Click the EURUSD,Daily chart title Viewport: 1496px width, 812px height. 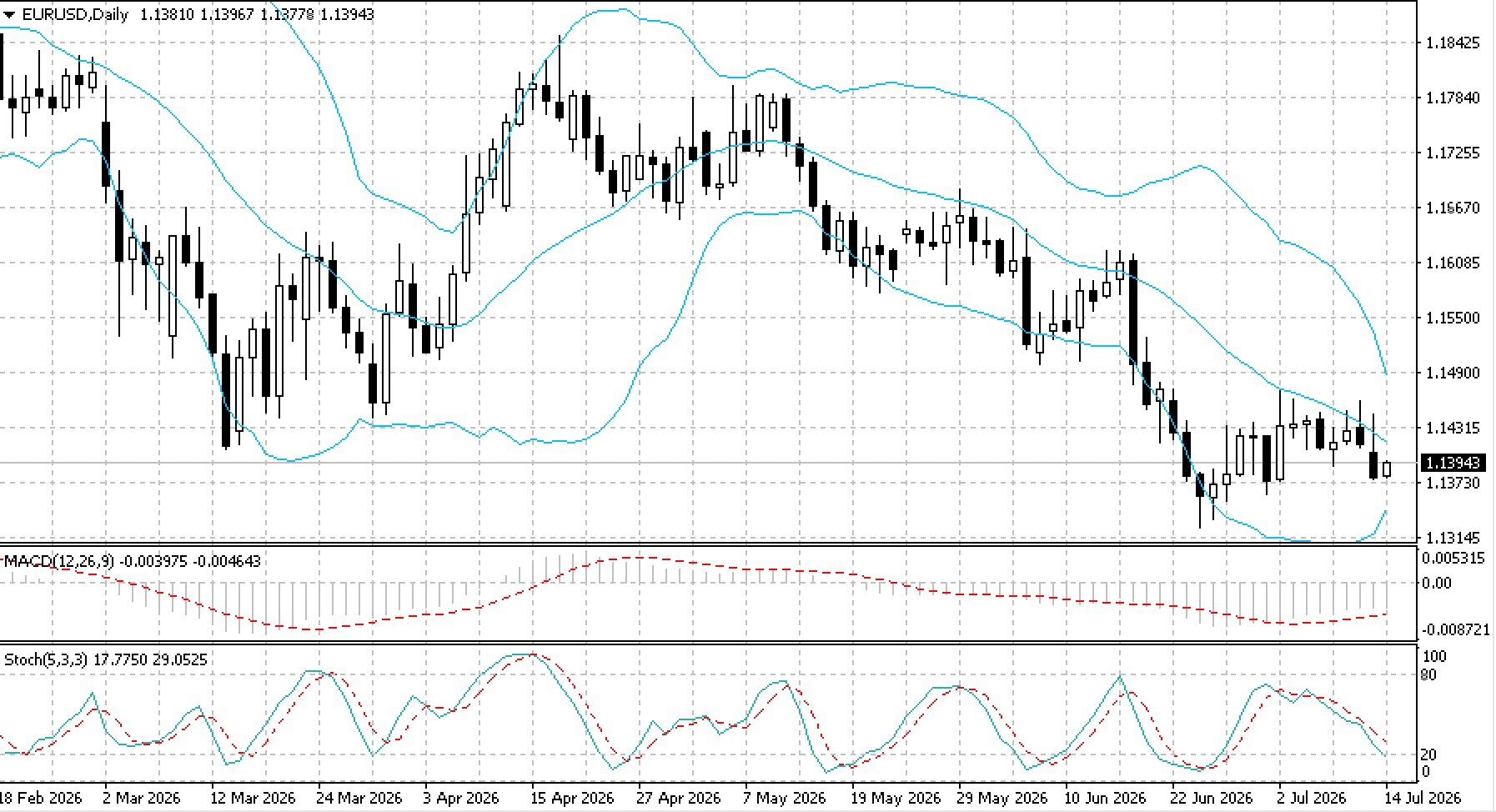click(75, 14)
